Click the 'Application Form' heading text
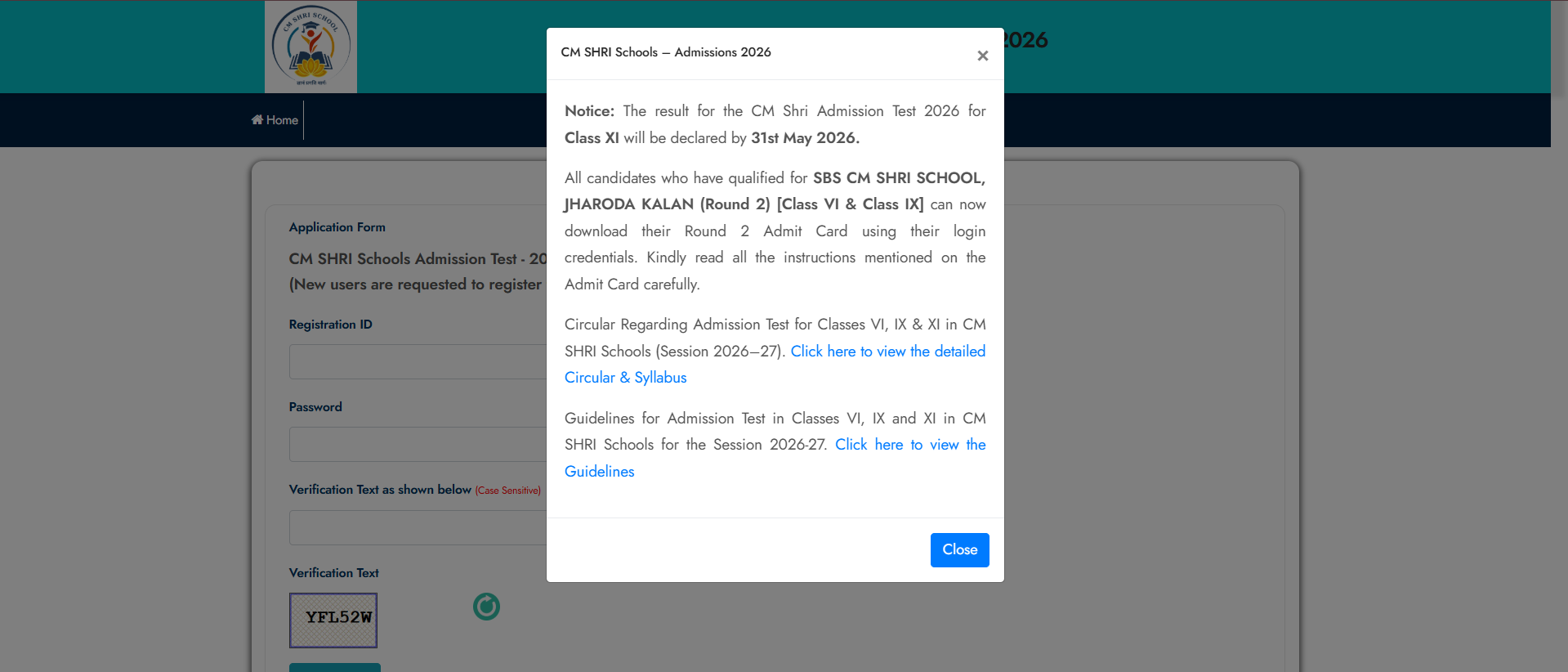 coord(337,227)
